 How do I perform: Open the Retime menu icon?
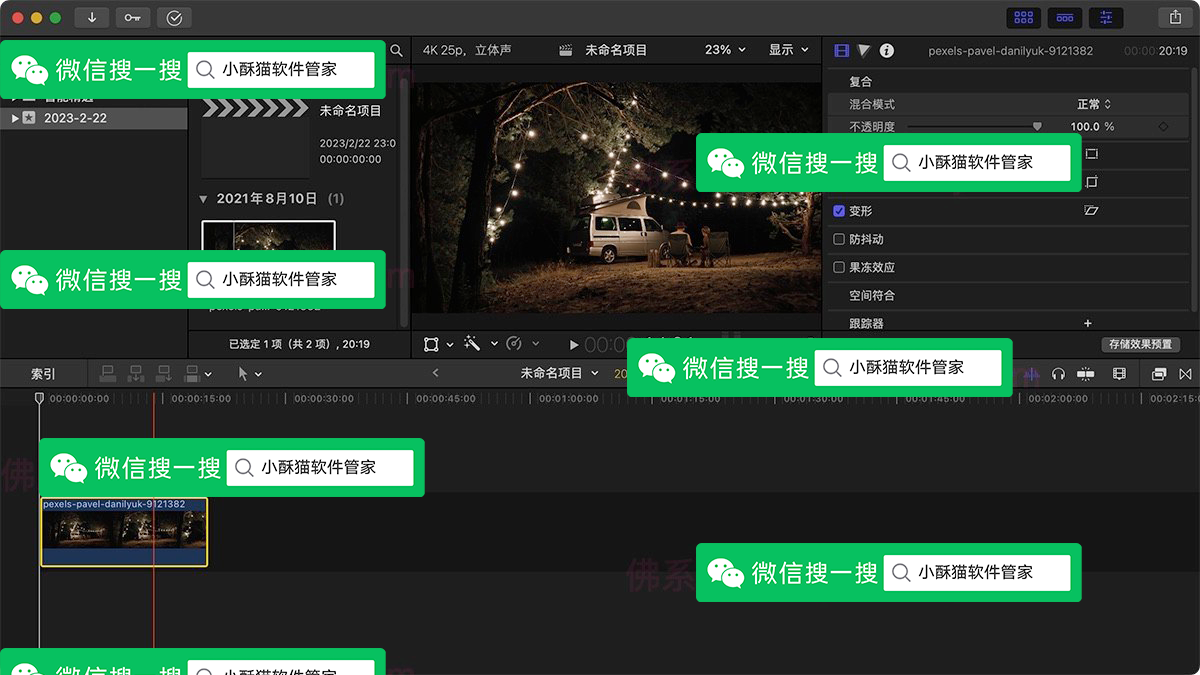[x=514, y=343]
